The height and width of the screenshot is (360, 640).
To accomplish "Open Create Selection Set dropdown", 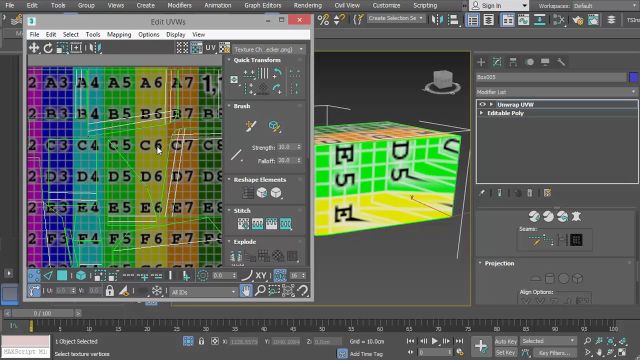I will pos(396,18).
